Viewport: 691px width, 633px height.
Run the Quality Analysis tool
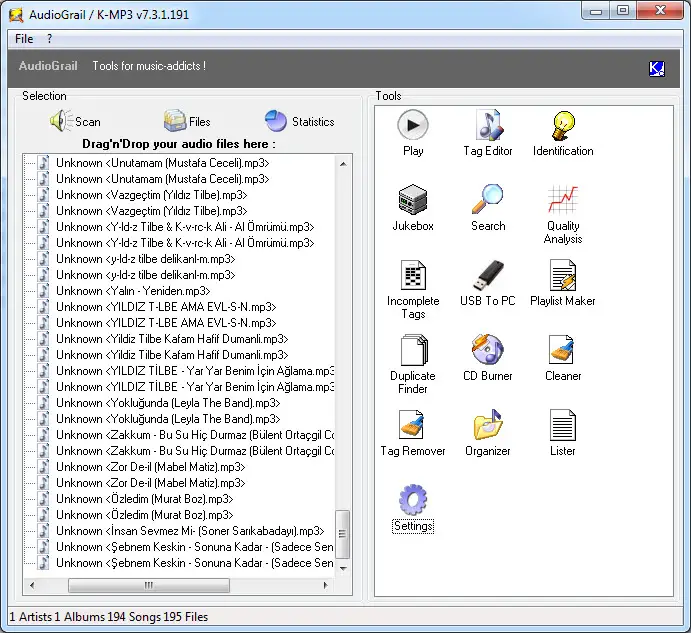pos(563,214)
